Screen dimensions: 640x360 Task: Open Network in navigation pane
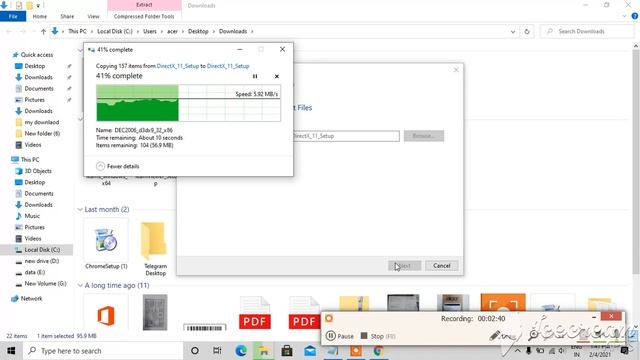[31, 298]
